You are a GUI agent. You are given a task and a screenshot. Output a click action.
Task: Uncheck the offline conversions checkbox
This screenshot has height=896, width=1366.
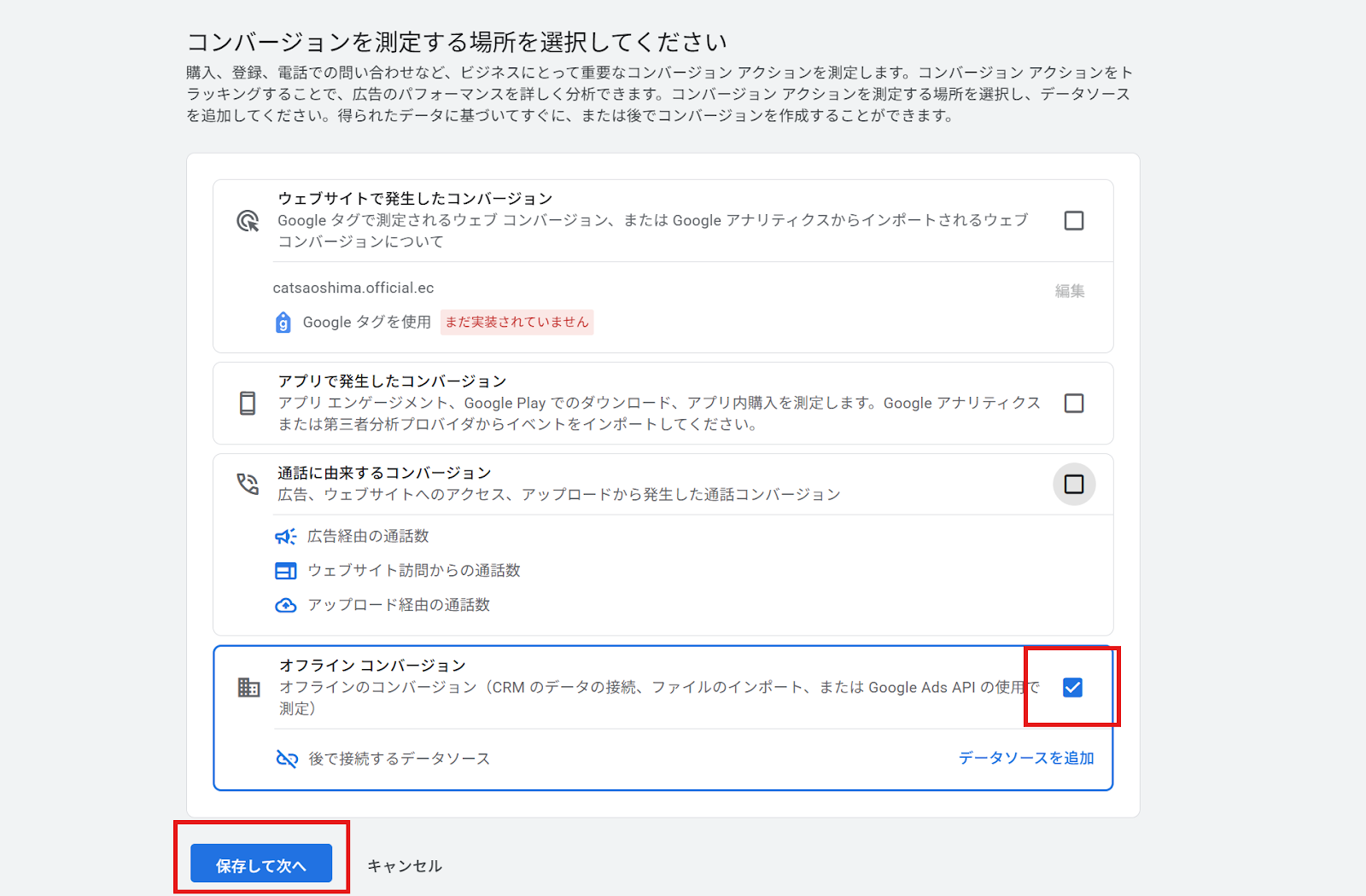tap(1072, 688)
